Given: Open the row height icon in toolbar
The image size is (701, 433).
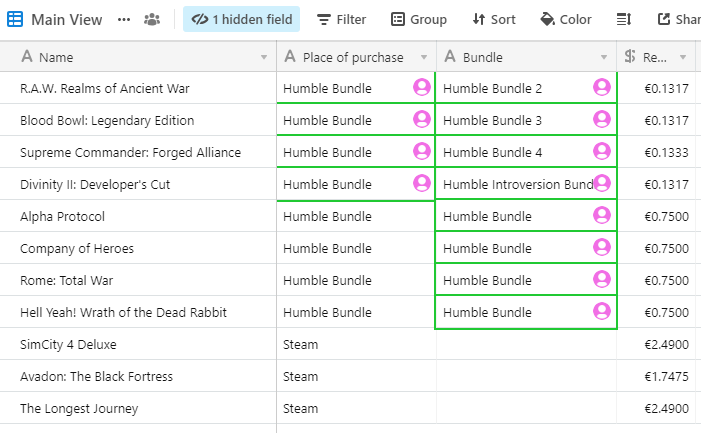Looking at the screenshot, I should 624,19.
